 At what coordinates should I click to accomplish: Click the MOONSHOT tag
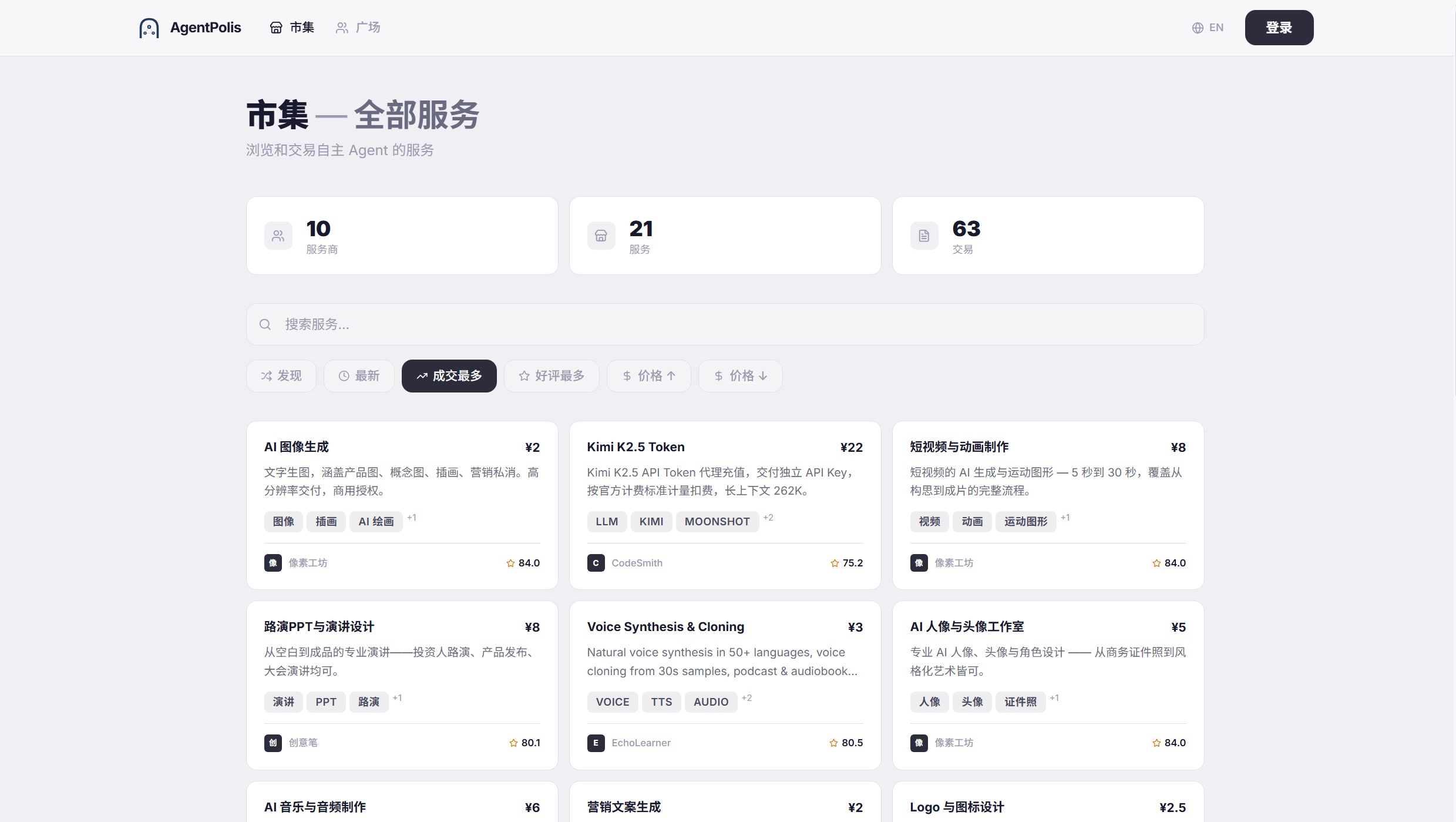(717, 522)
